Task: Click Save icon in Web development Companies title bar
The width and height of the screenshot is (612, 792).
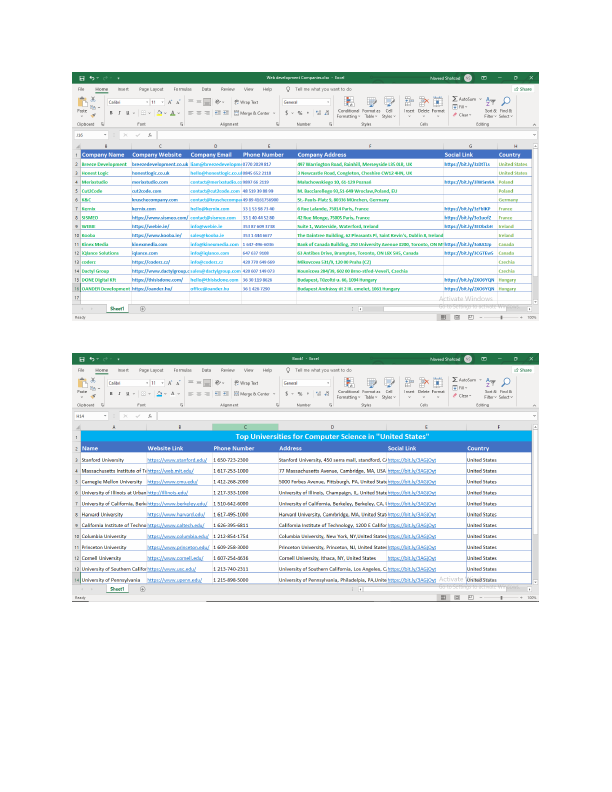Action: 82,78
